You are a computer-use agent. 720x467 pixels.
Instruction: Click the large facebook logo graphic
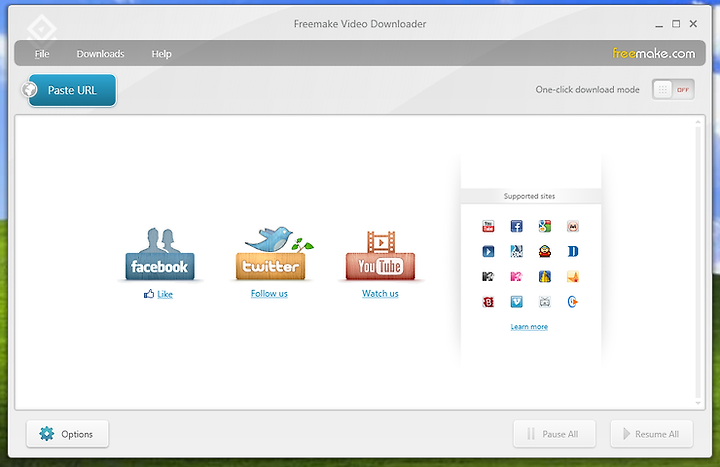coord(160,254)
